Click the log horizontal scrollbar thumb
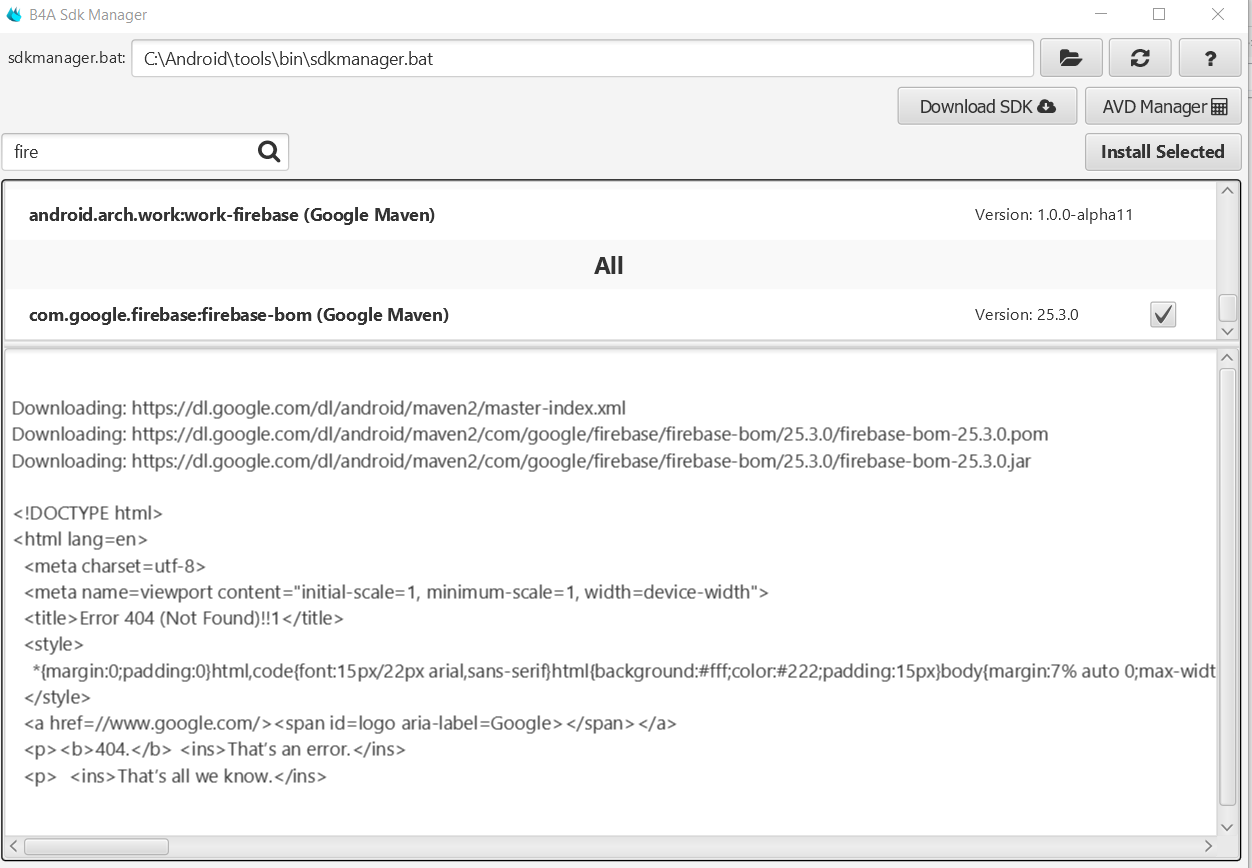 [x=96, y=846]
